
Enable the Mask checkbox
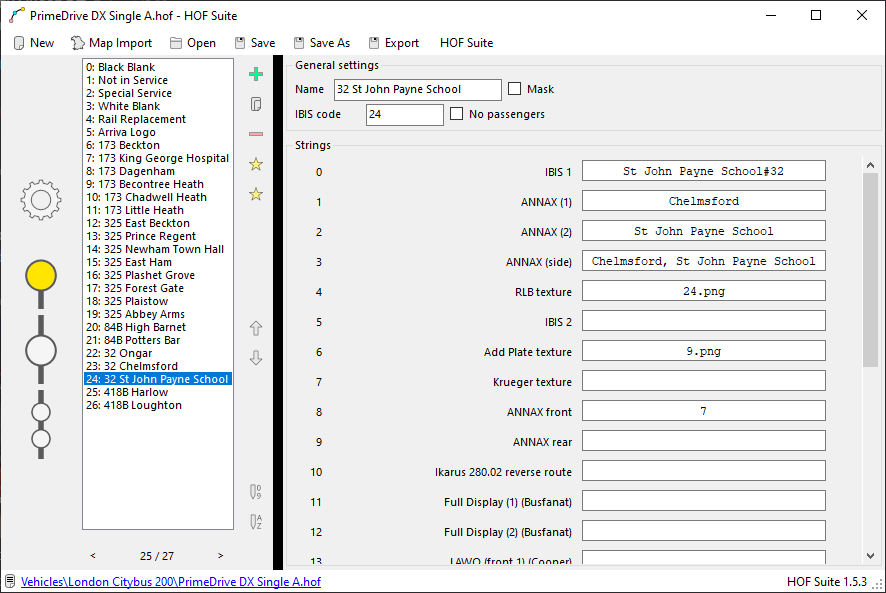coord(515,89)
